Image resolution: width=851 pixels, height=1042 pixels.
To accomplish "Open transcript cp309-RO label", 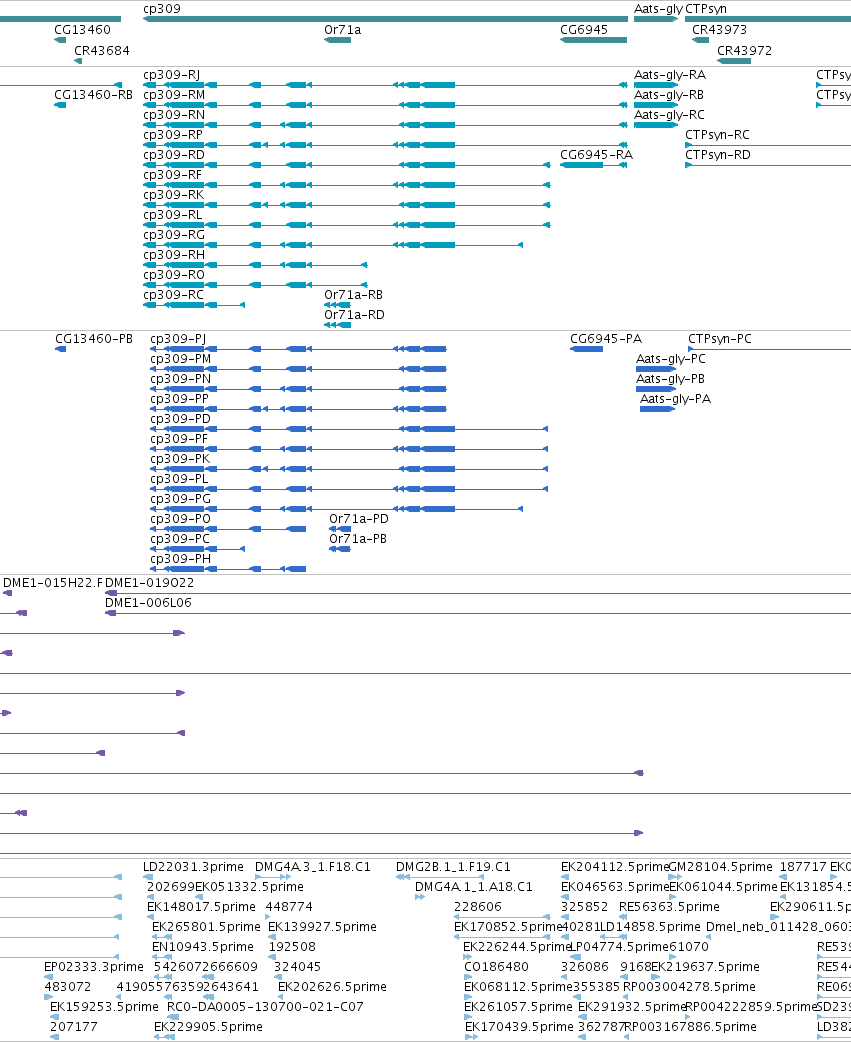I will coord(174,274).
